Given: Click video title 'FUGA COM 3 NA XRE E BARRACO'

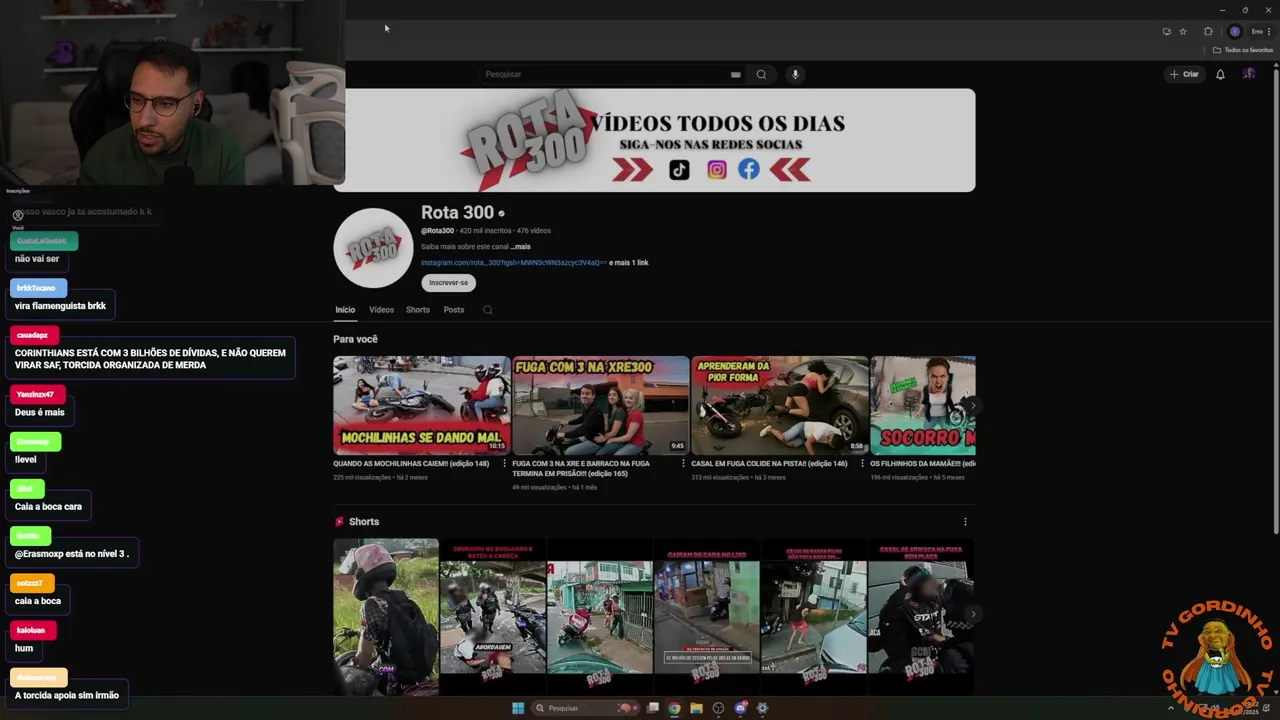Looking at the screenshot, I should pyautogui.click(x=581, y=469).
